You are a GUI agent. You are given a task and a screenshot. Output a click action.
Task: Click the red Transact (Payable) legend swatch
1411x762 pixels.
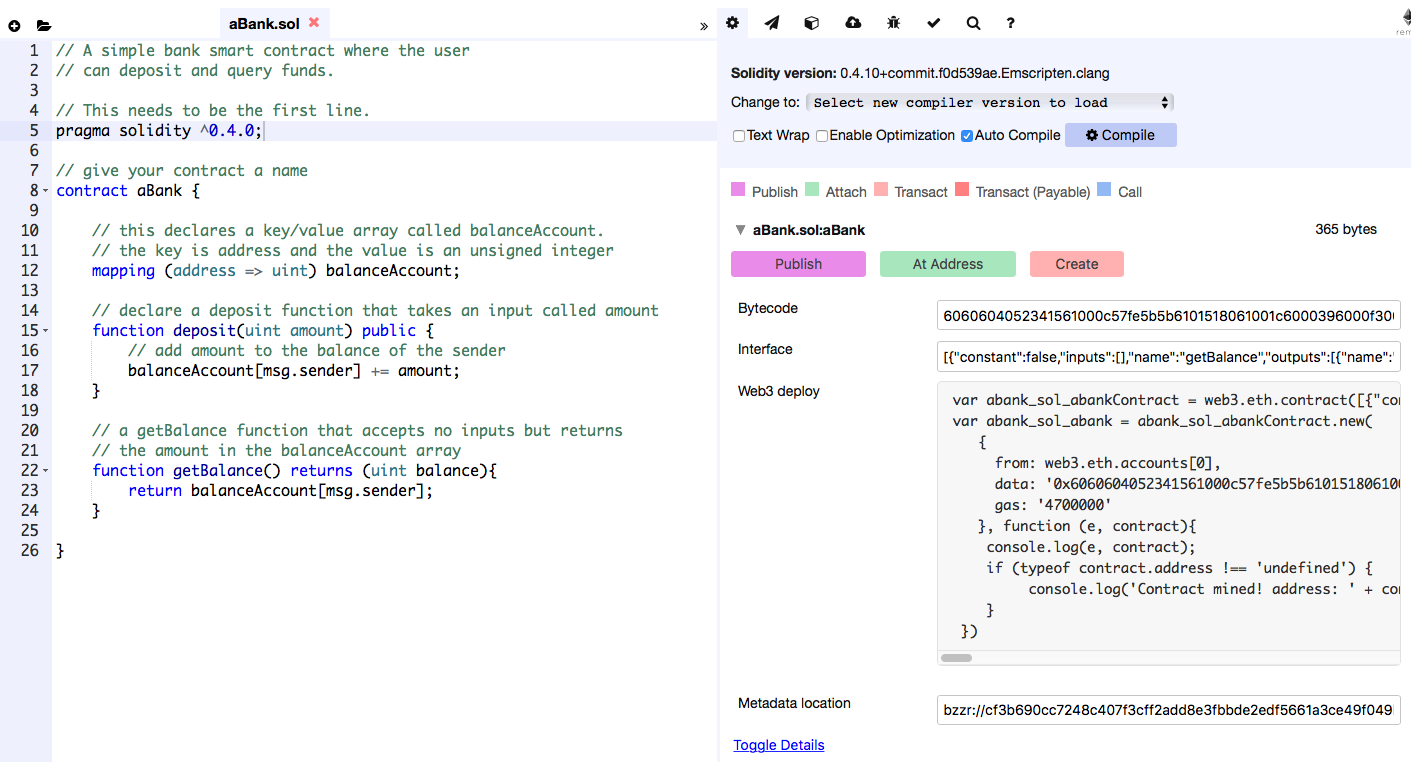click(x=962, y=189)
